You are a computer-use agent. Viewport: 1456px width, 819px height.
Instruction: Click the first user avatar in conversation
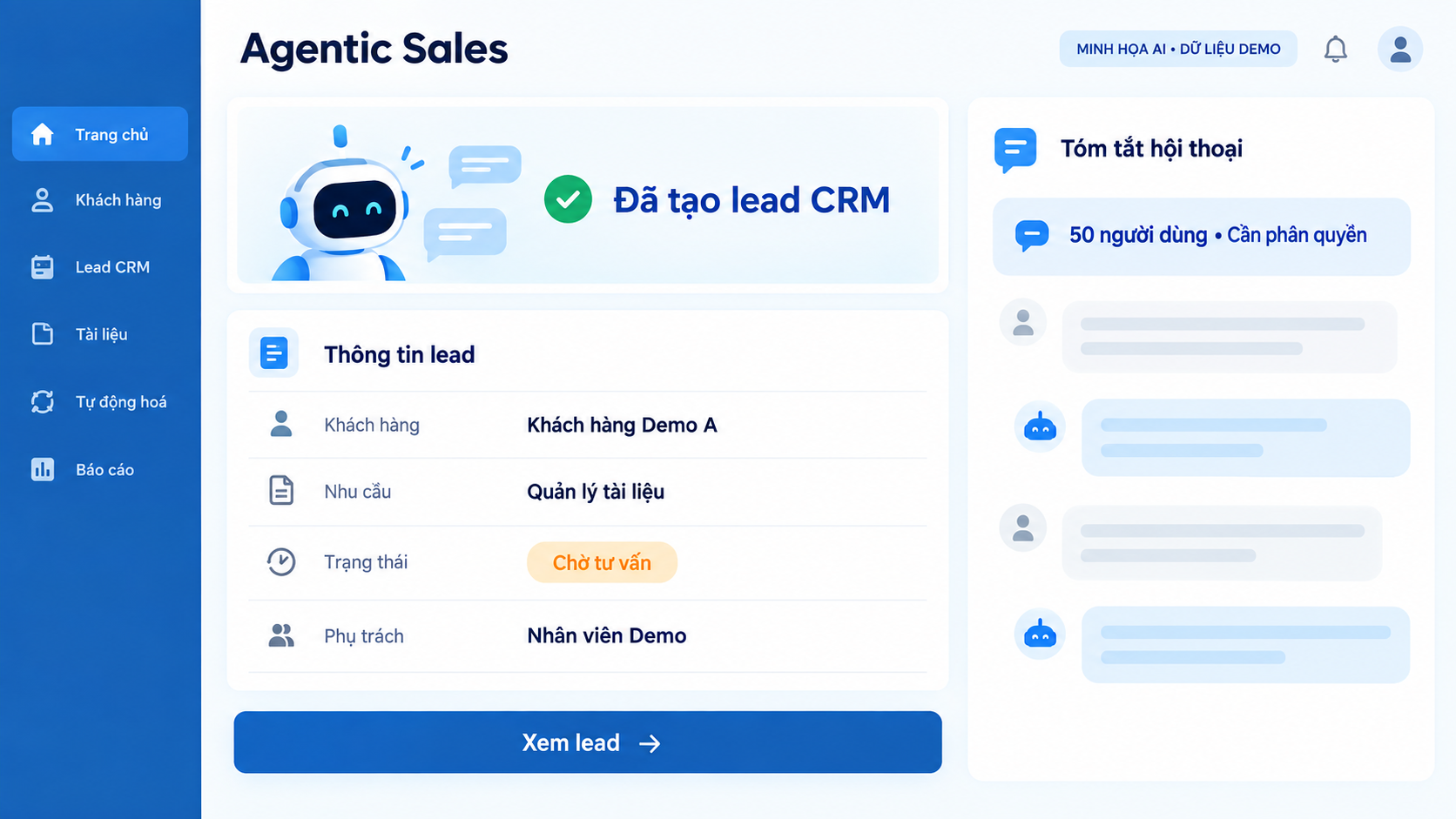click(x=1023, y=323)
